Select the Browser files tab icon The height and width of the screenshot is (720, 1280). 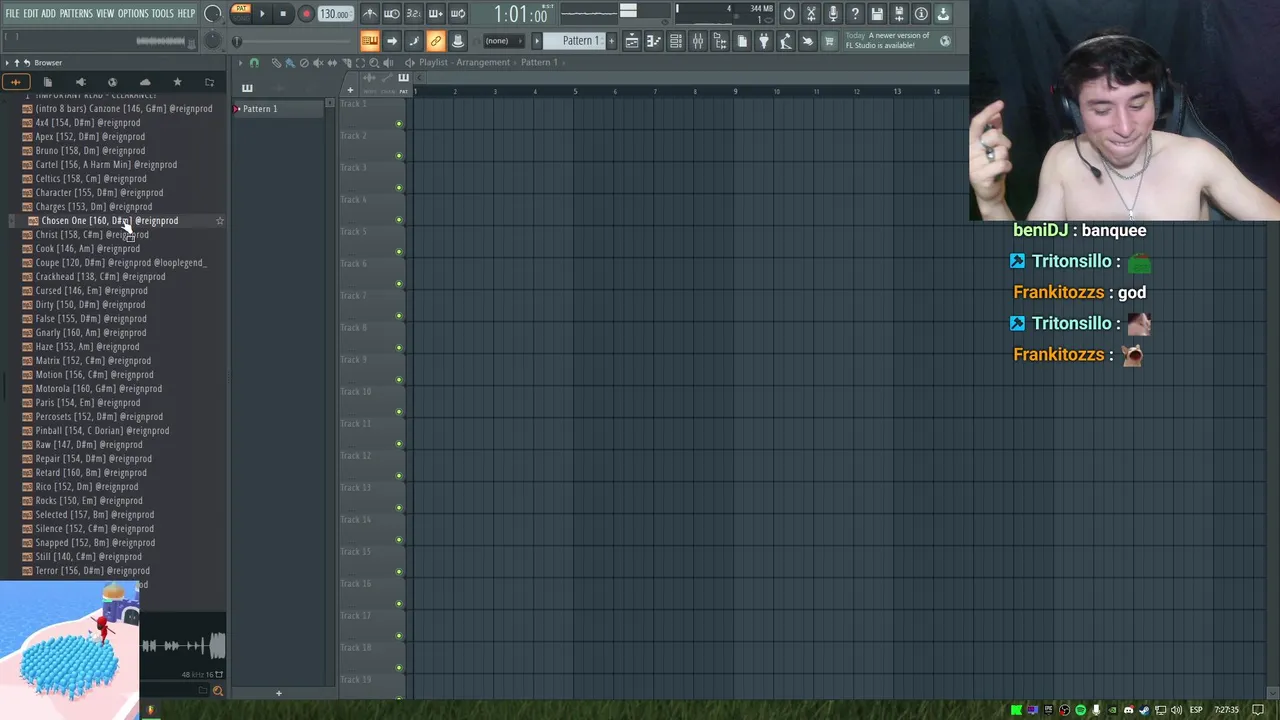pyautogui.click(x=47, y=82)
